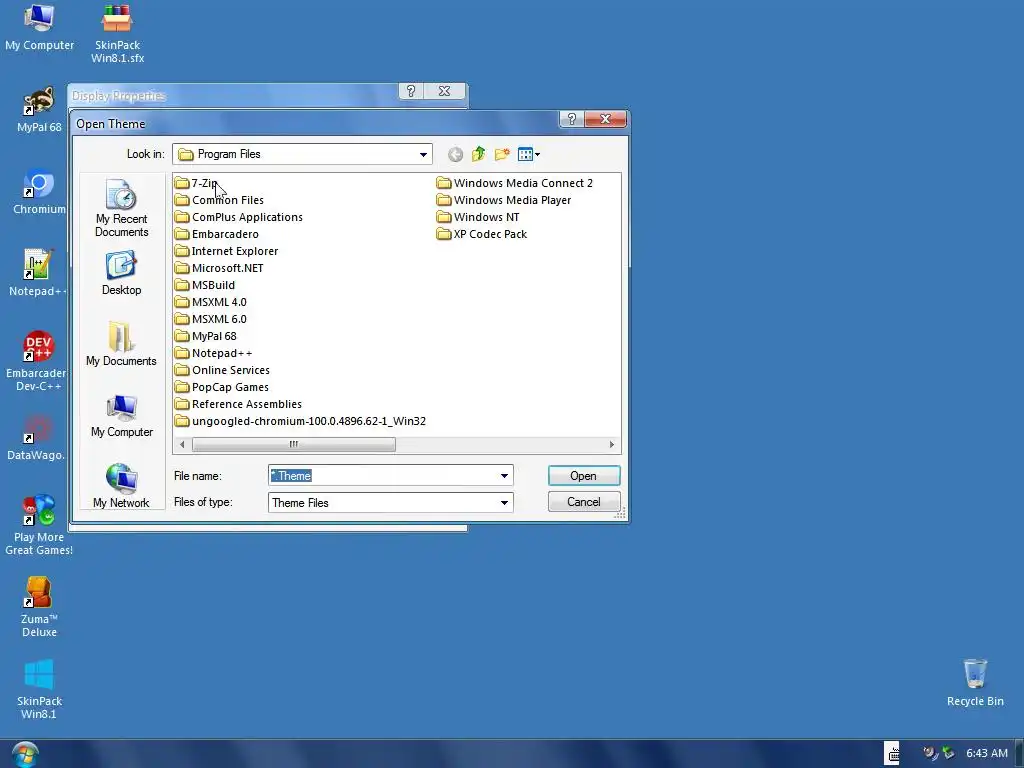Click the Start orb button
The height and width of the screenshot is (768, 1024).
[25, 755]
